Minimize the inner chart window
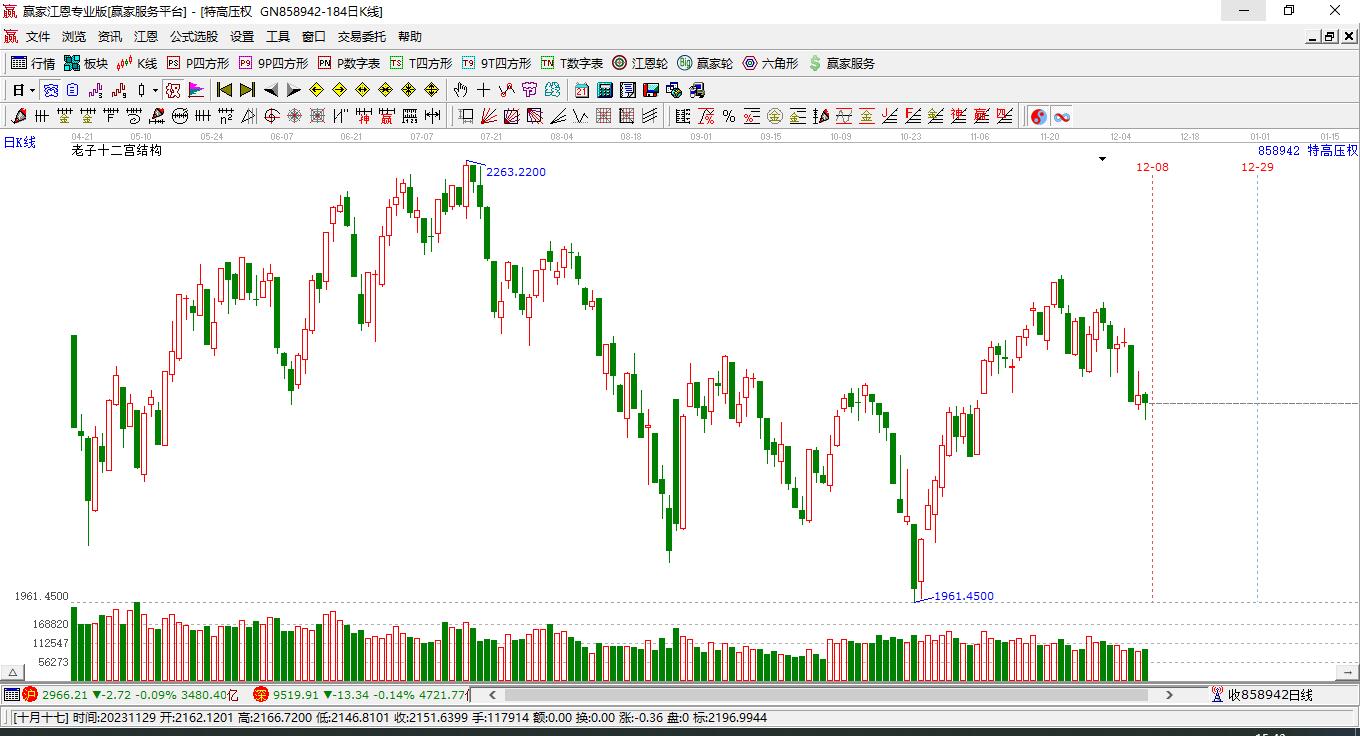 tap(1312, 37)
